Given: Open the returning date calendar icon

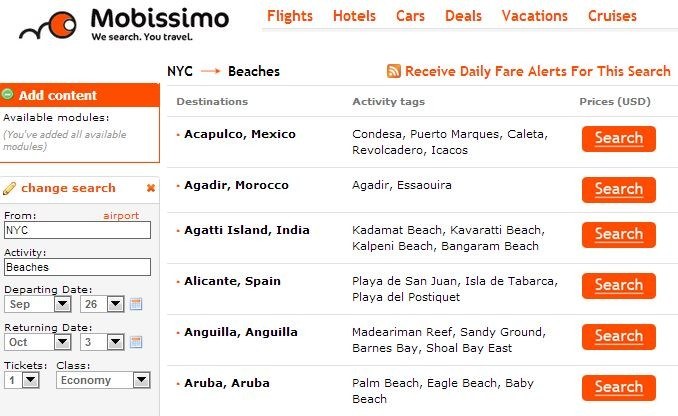Looking at the screenshot, I should click(x=136, y=342).
